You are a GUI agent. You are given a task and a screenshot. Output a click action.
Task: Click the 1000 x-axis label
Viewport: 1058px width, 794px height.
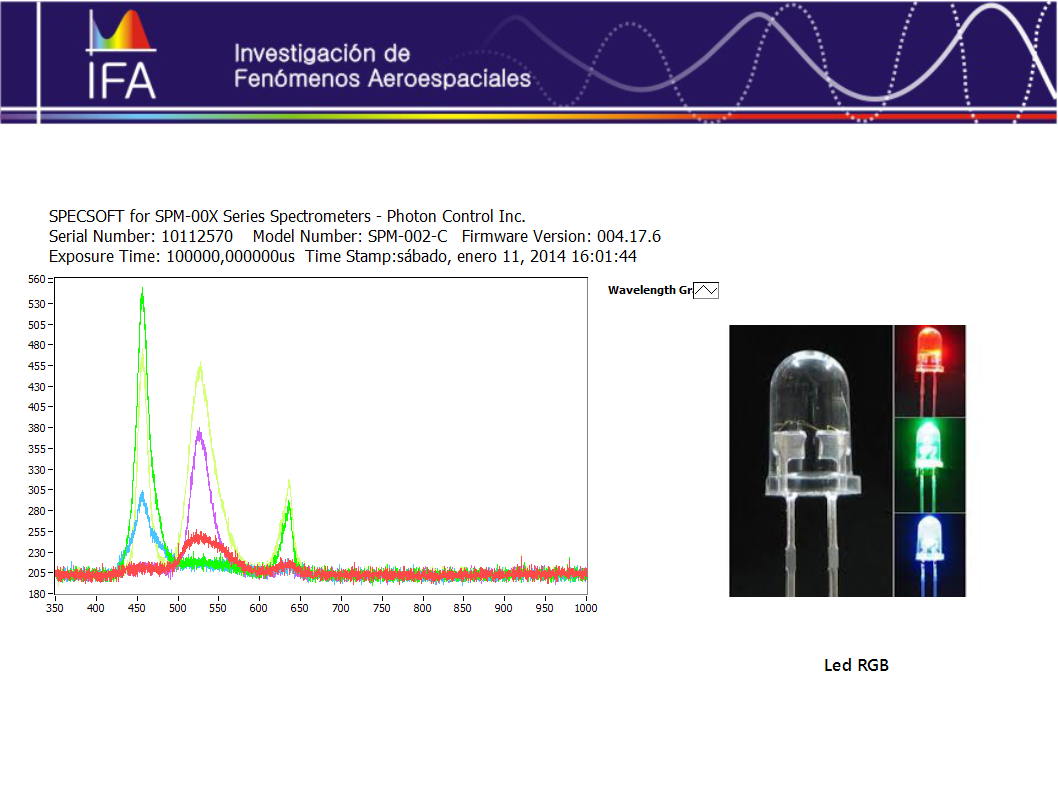point(586,608)
